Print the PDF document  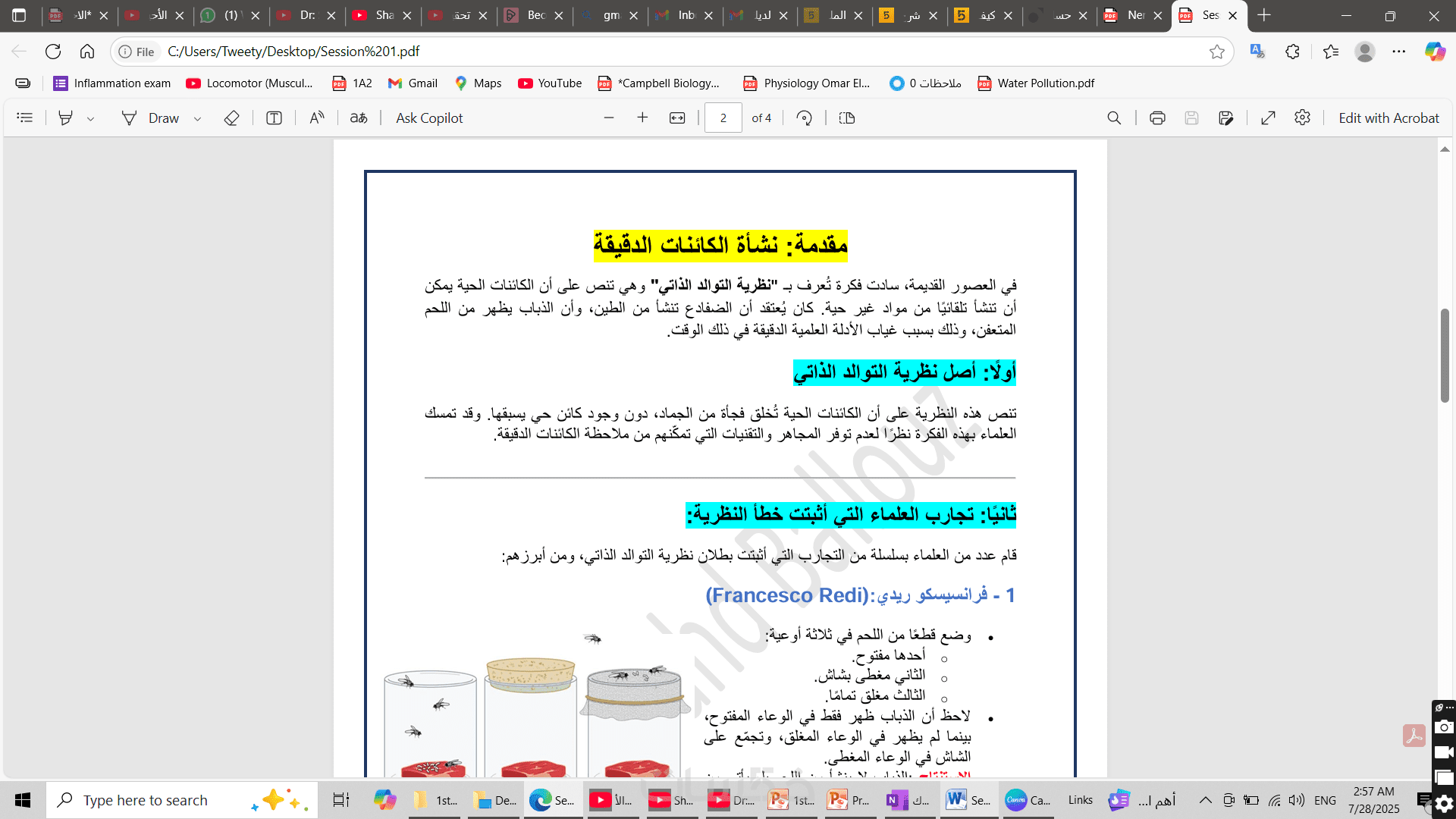[1157, 118]
